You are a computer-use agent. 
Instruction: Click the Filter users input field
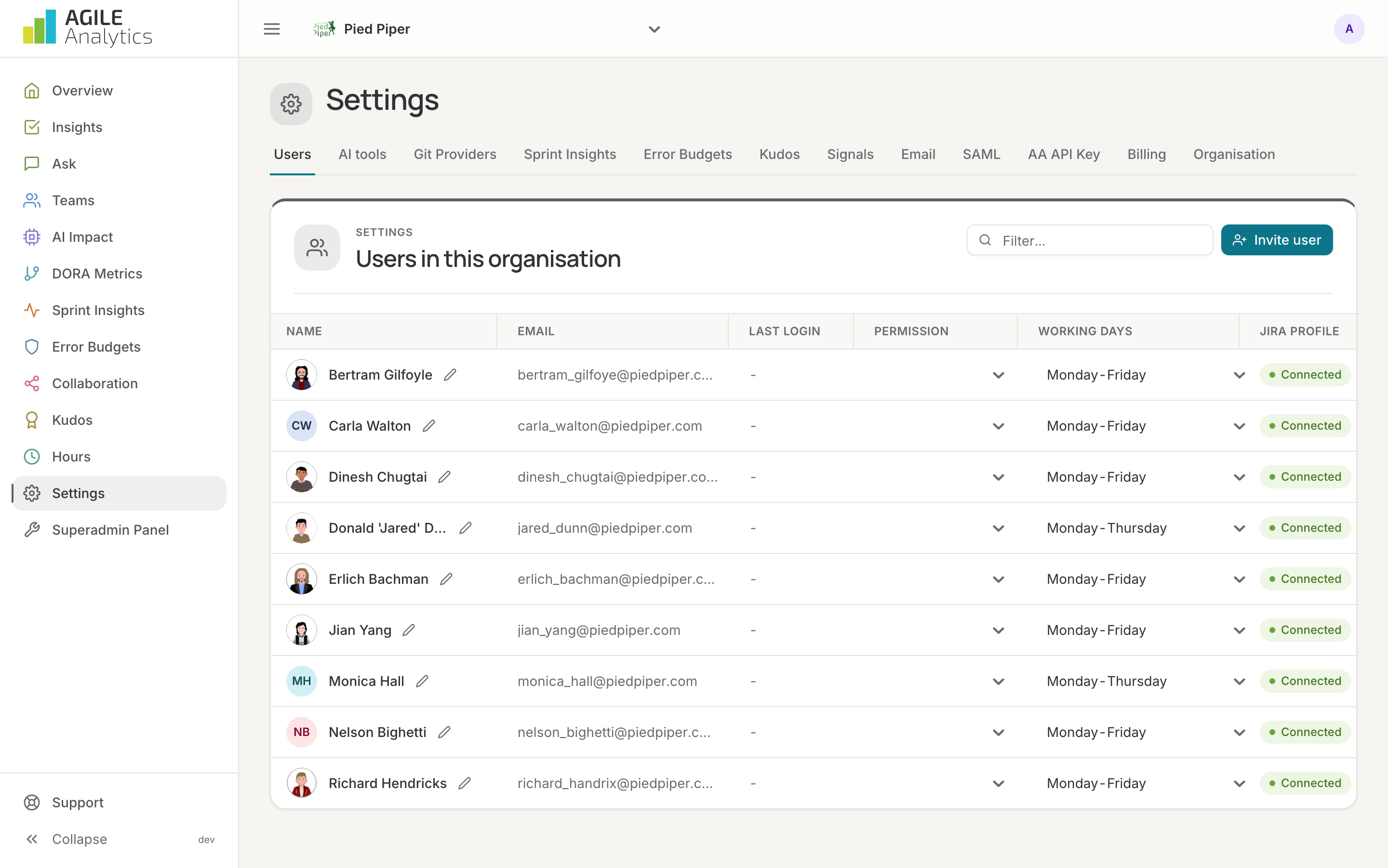[x=1089, y=240]
